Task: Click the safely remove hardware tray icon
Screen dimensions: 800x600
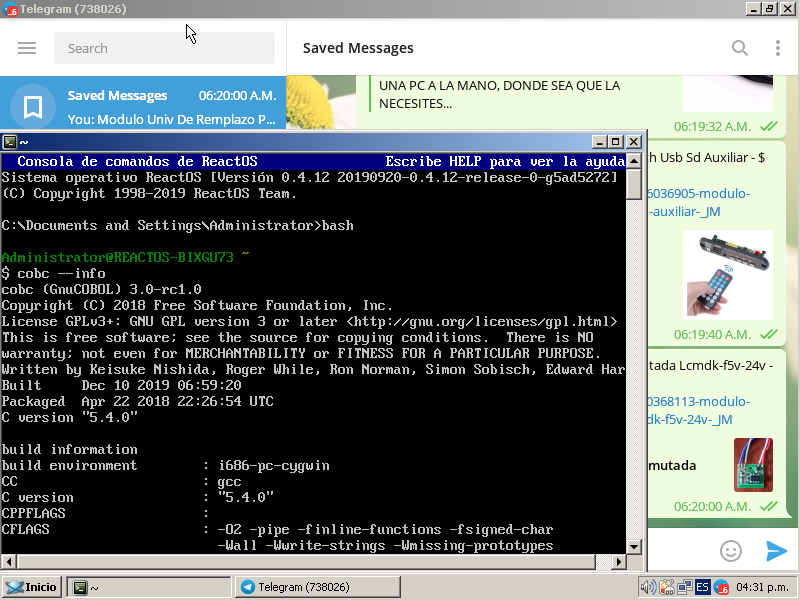Action: coord(666,587)
